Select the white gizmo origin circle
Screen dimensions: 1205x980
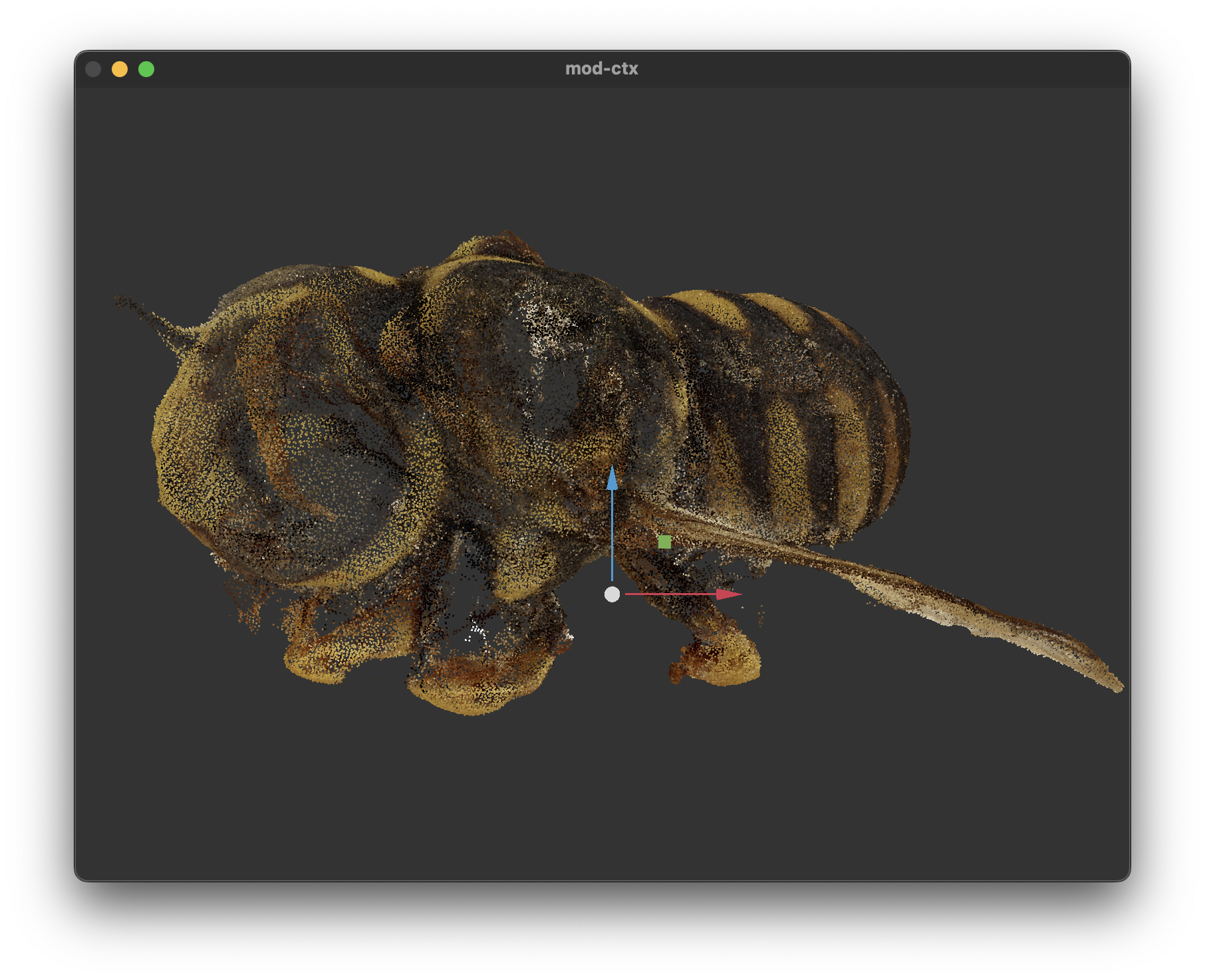pyautogui.click(x=612, y=594)
